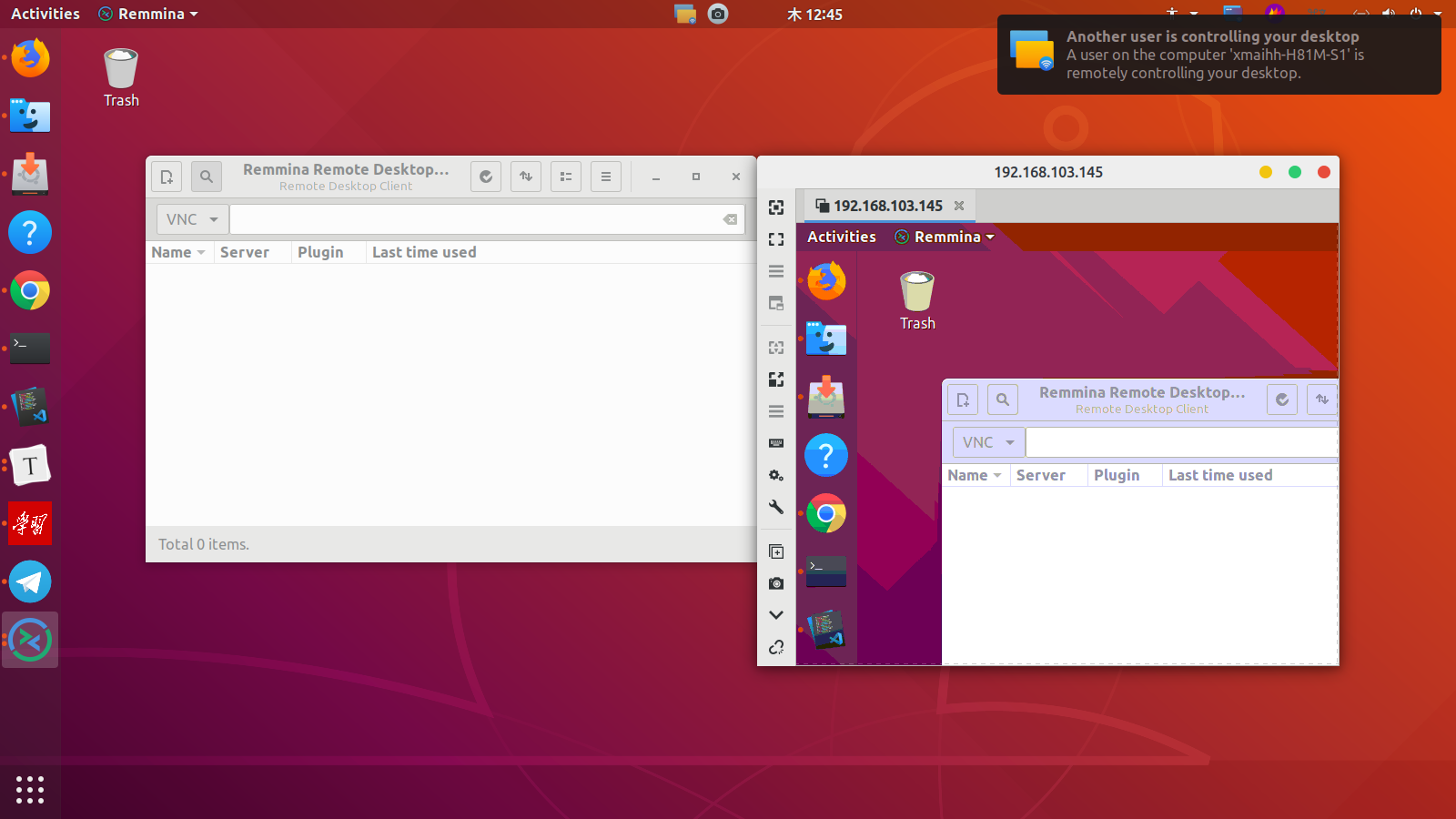The width and height of the screenshot is (1456, 819).
Task: Take a screenshot using the session sidebar camera icon
Action: (x=776, y=583)
